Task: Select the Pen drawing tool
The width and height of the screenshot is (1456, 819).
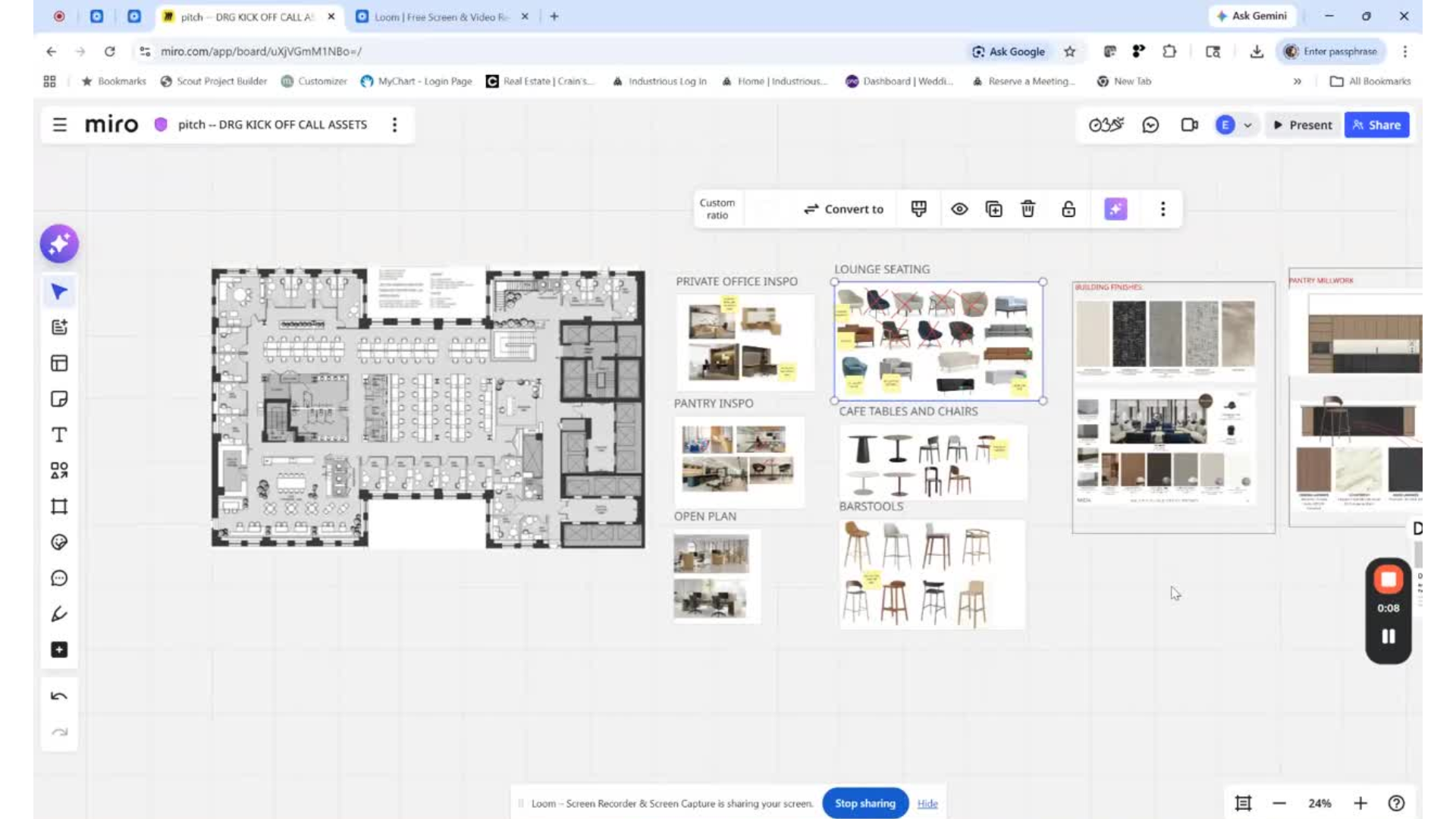Action: click(x=59, y=614)
